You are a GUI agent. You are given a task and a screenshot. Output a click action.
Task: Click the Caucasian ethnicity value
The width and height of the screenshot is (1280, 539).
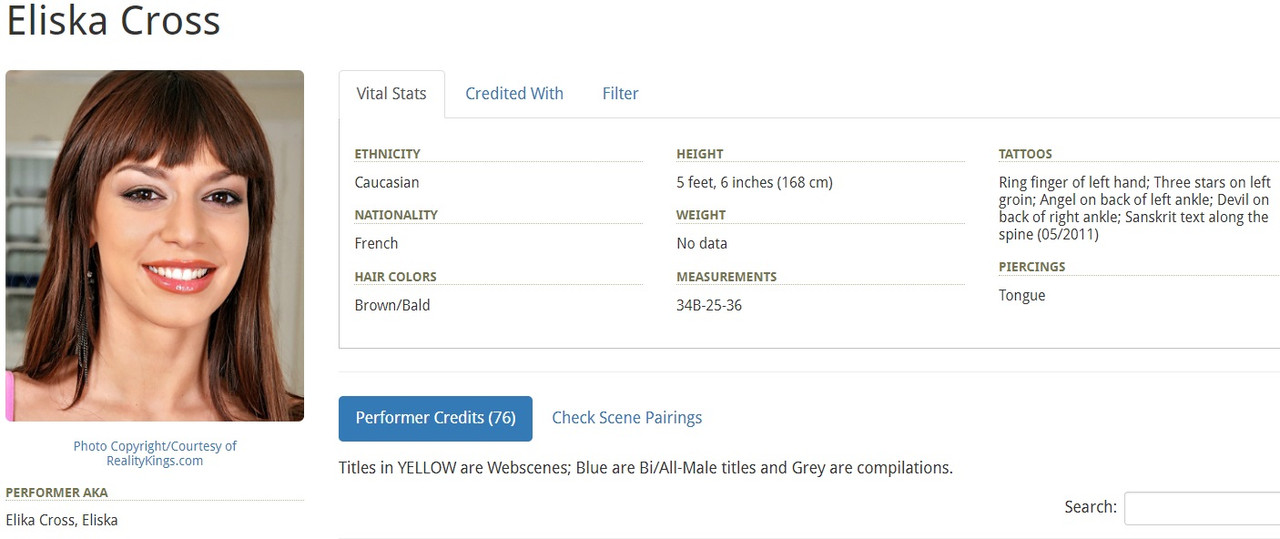point(387,183)
